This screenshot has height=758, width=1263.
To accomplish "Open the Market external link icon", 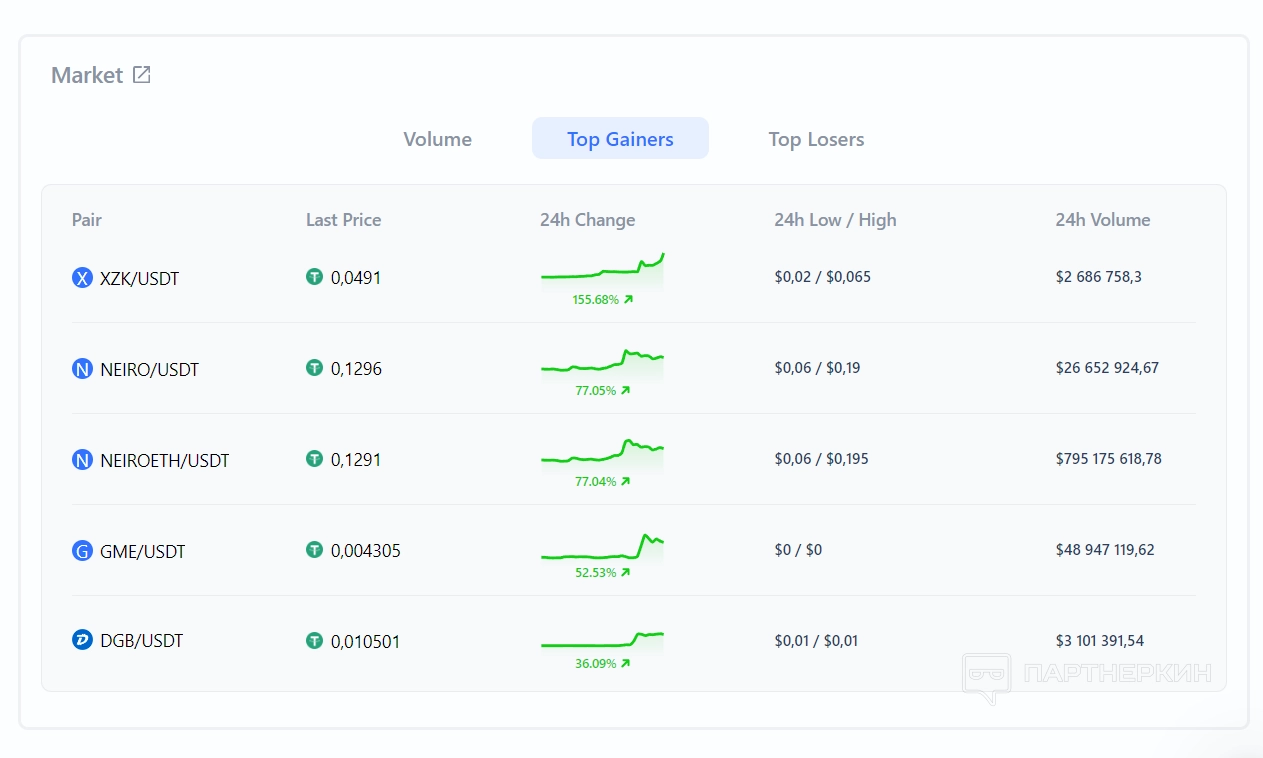I will pos(142,75).
